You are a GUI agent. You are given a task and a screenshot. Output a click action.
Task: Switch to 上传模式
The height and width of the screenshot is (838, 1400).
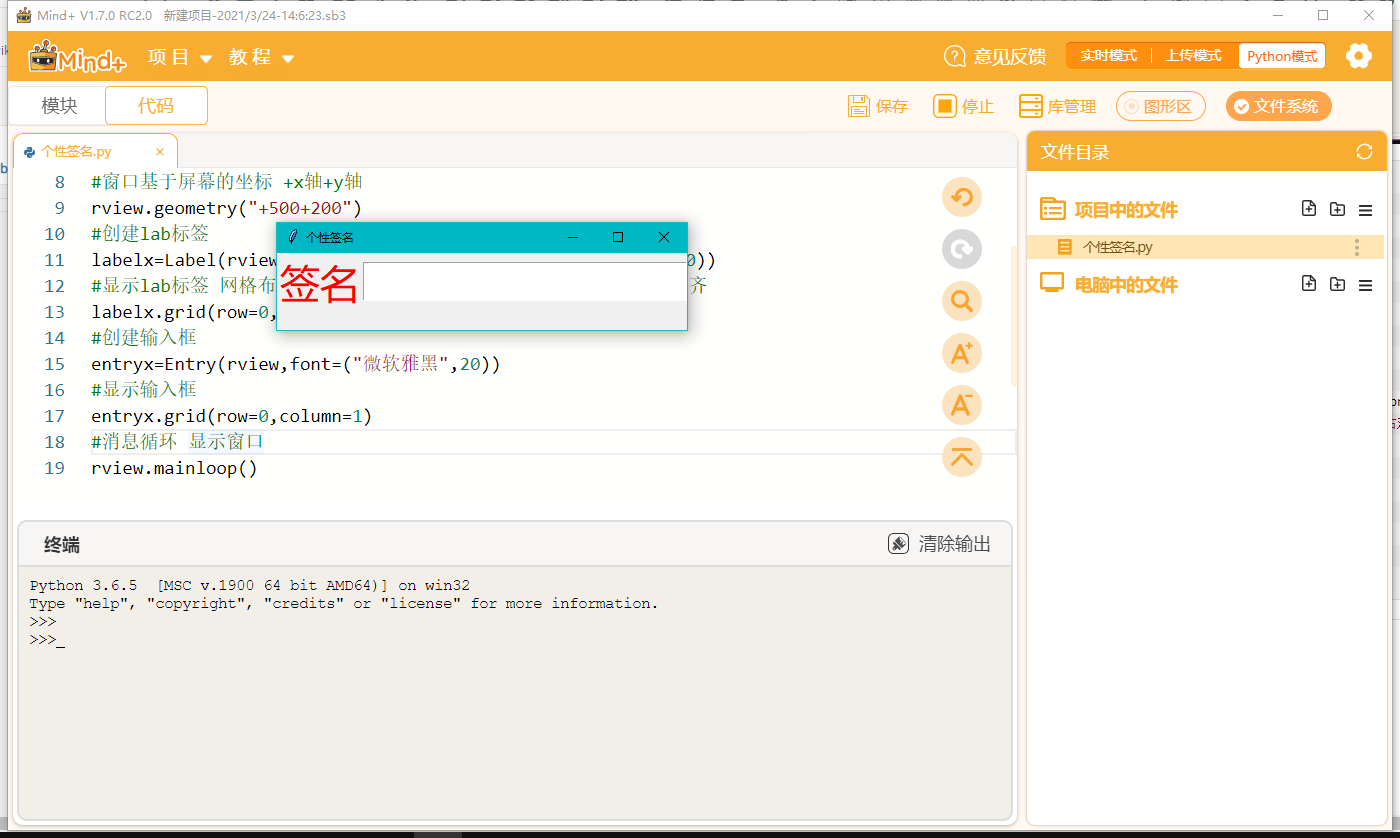point(1193,56)
